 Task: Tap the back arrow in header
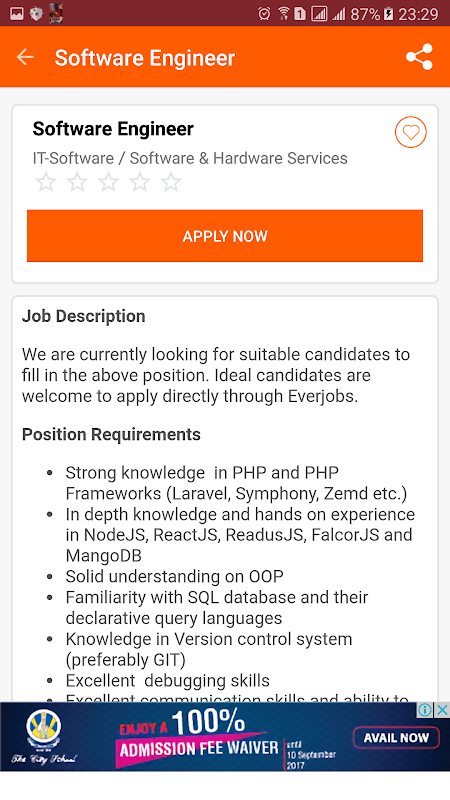click(x=25, y=57)
